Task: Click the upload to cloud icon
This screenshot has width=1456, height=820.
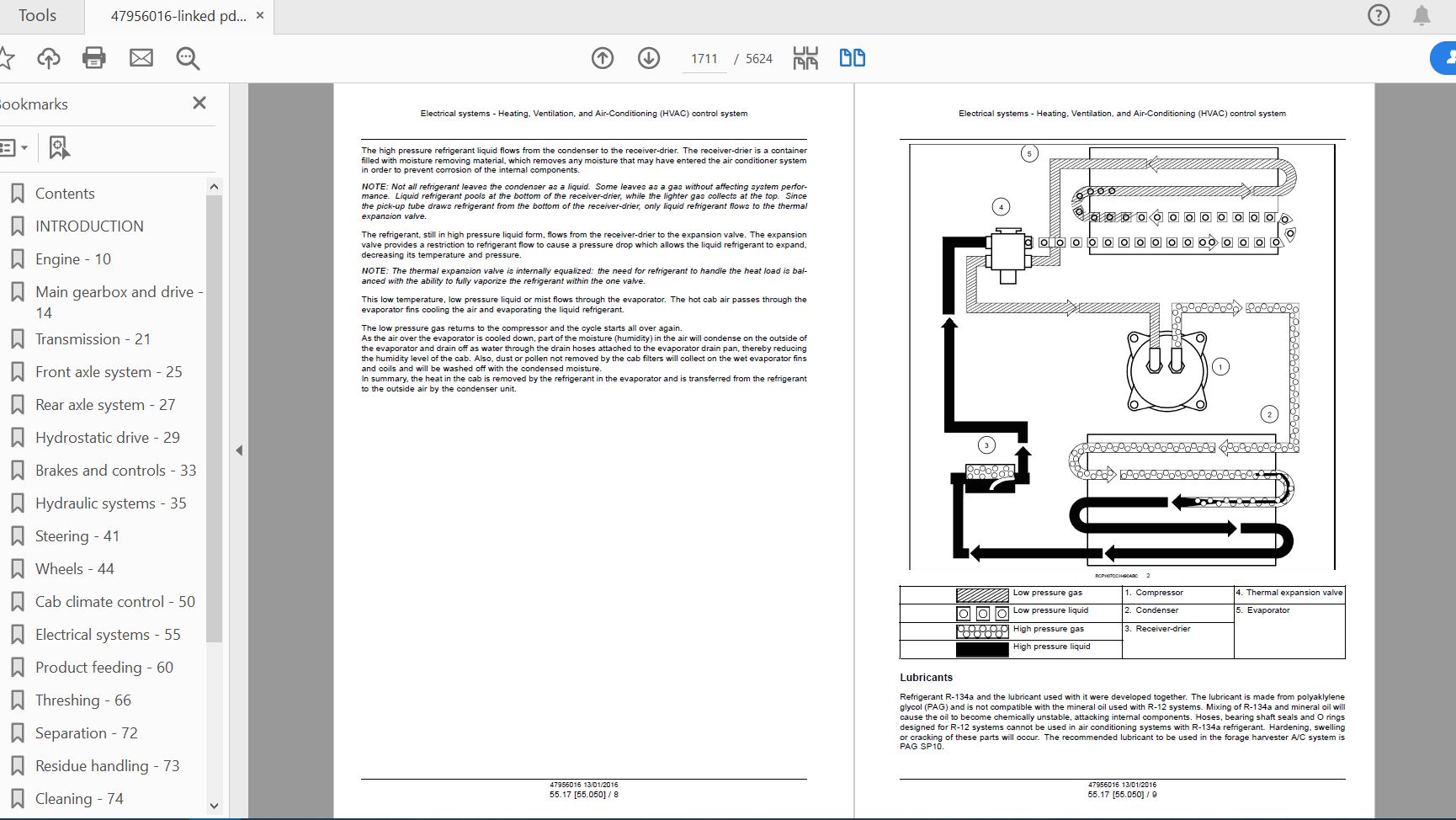Action: click(49, 58)
